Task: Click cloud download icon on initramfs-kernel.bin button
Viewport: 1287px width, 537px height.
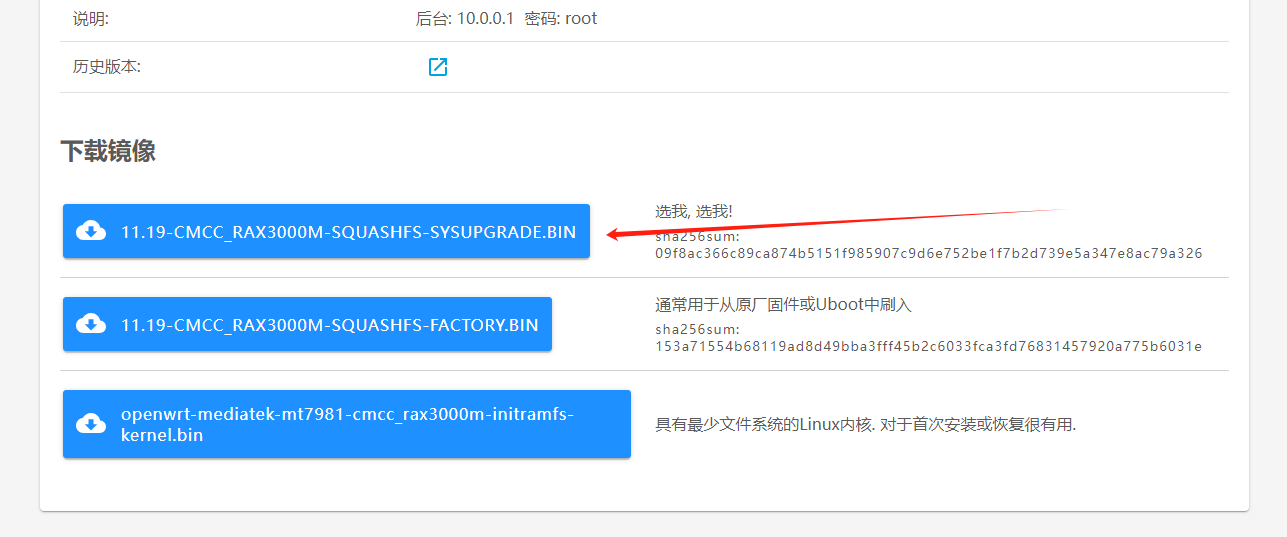Action: coord(91,424)
